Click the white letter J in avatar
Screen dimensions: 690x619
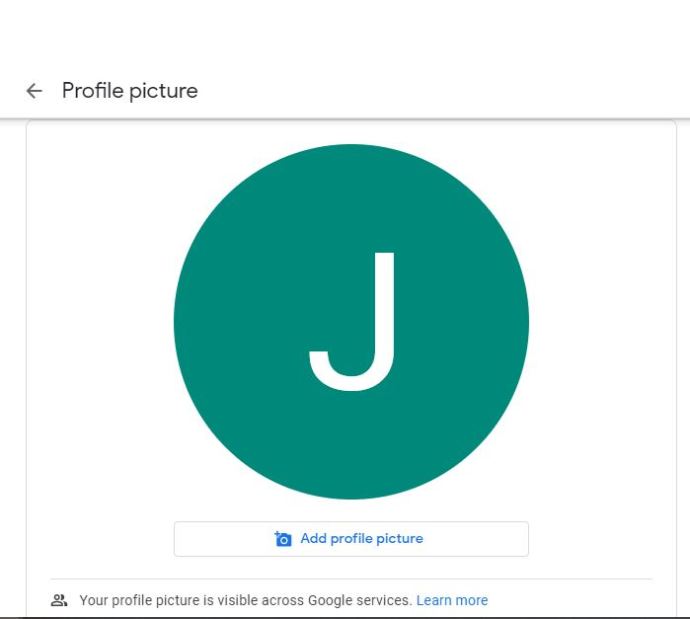pyautogui.click(x=352, y=322)
